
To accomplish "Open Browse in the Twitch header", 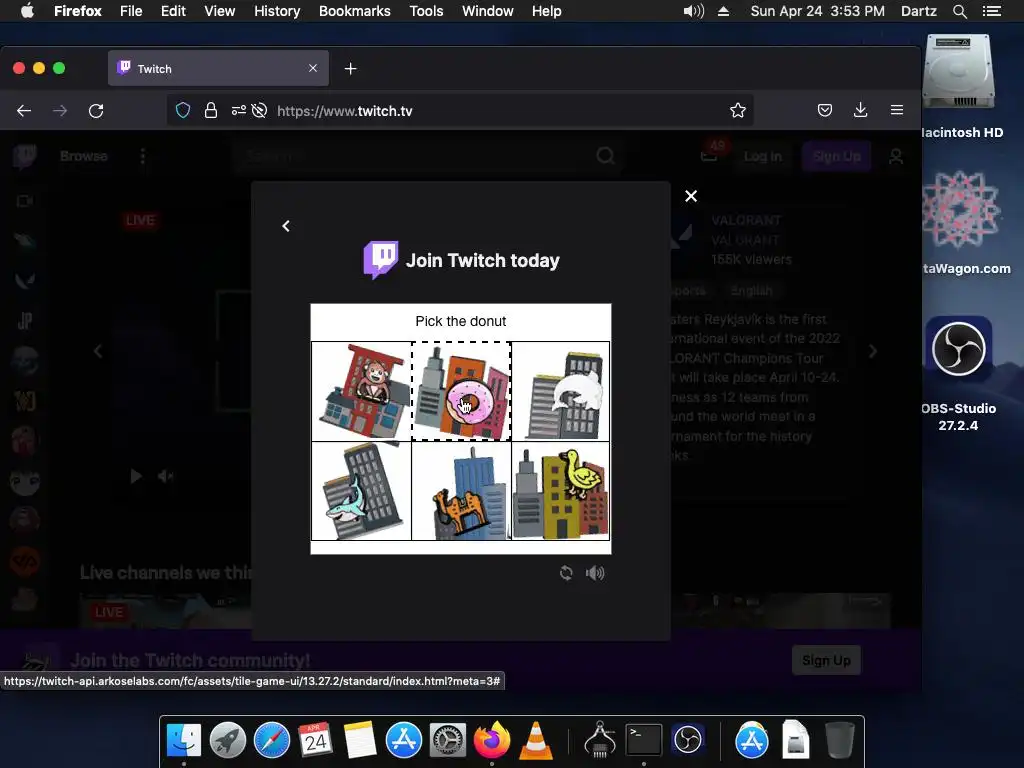I will click(x=84, y=156).
